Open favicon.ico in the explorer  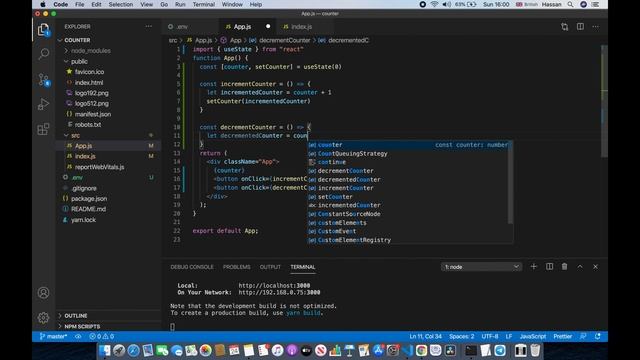[89, 72]
